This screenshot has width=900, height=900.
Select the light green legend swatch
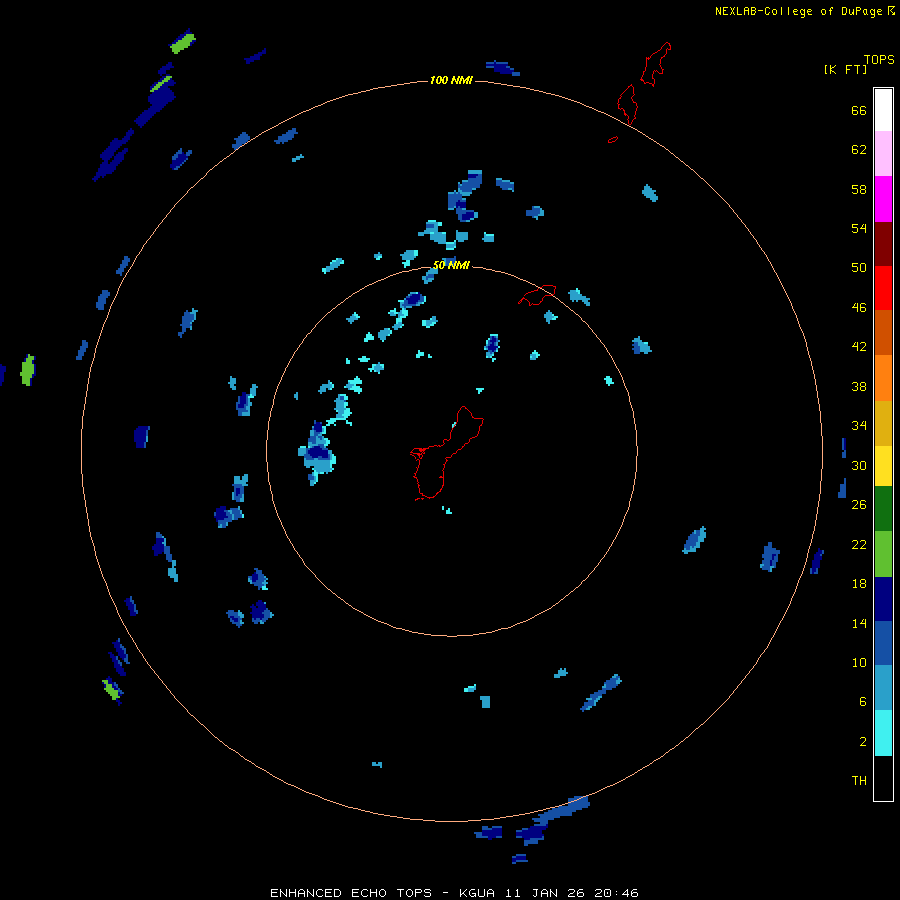[x=883, y=554]
